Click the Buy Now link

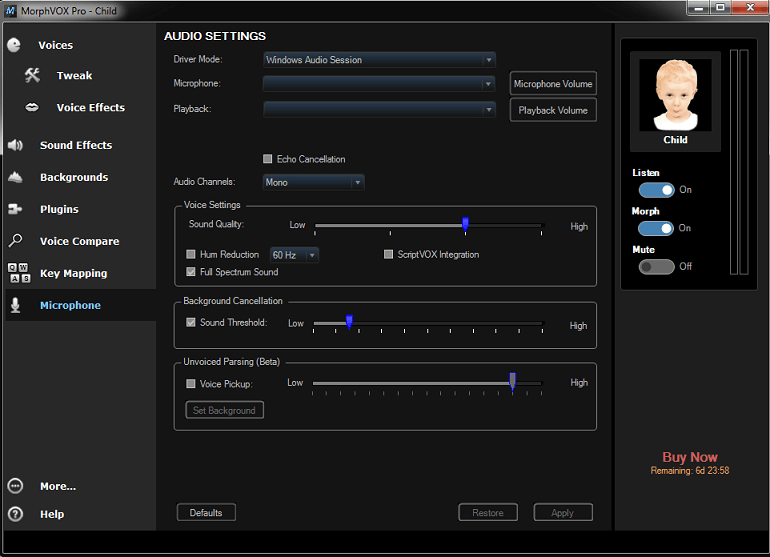point(690,457)
